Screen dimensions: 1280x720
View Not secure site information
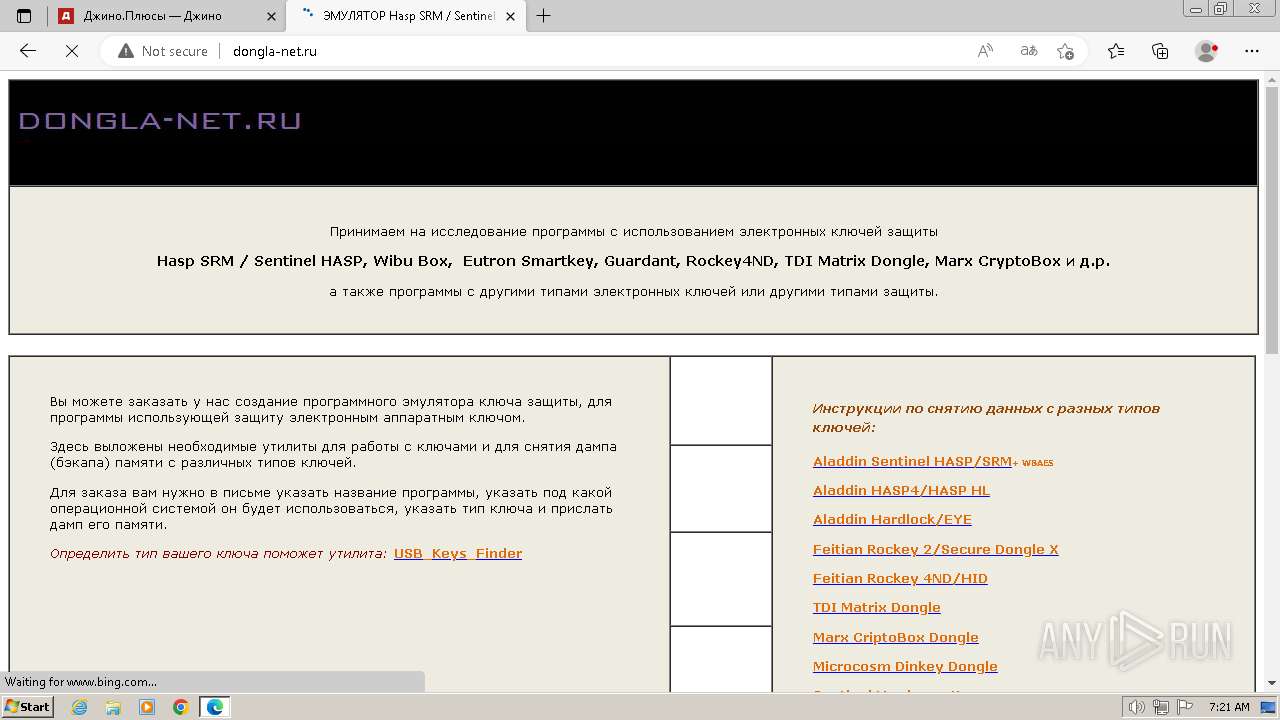pos(163,51)
